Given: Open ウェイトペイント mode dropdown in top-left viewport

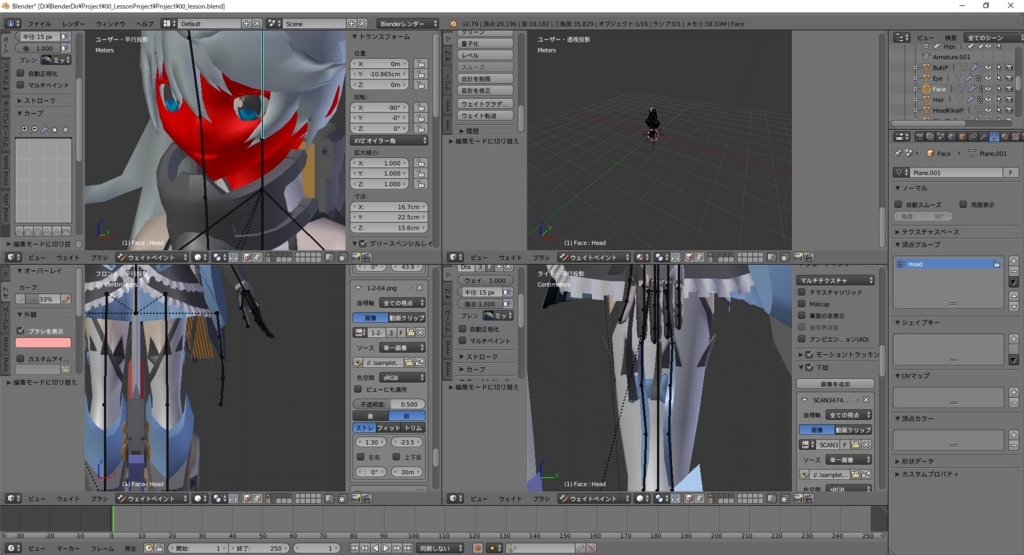Looking at the screenshot, I should click(152, 257).
